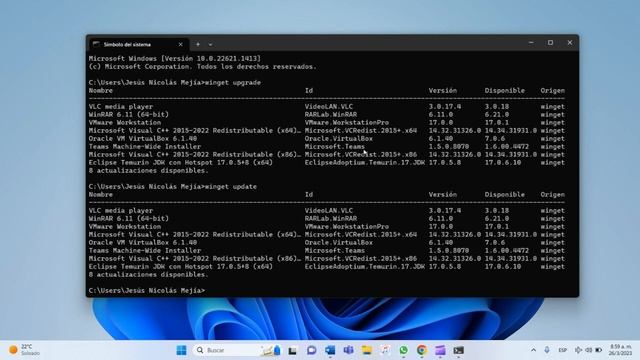The width and height of the screenshot is (640, 360).
Task: Open the purple app icon beside Chrome
Action: click(440, 350)
